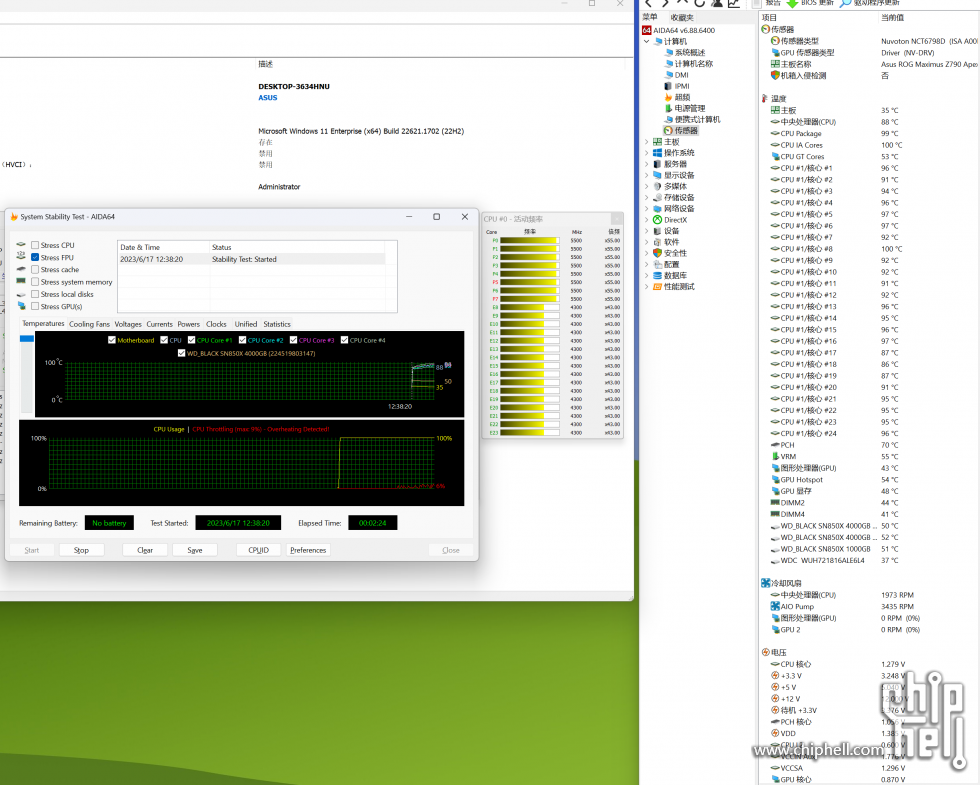Click the 温度 thermometer section icon

pos(764,98)
